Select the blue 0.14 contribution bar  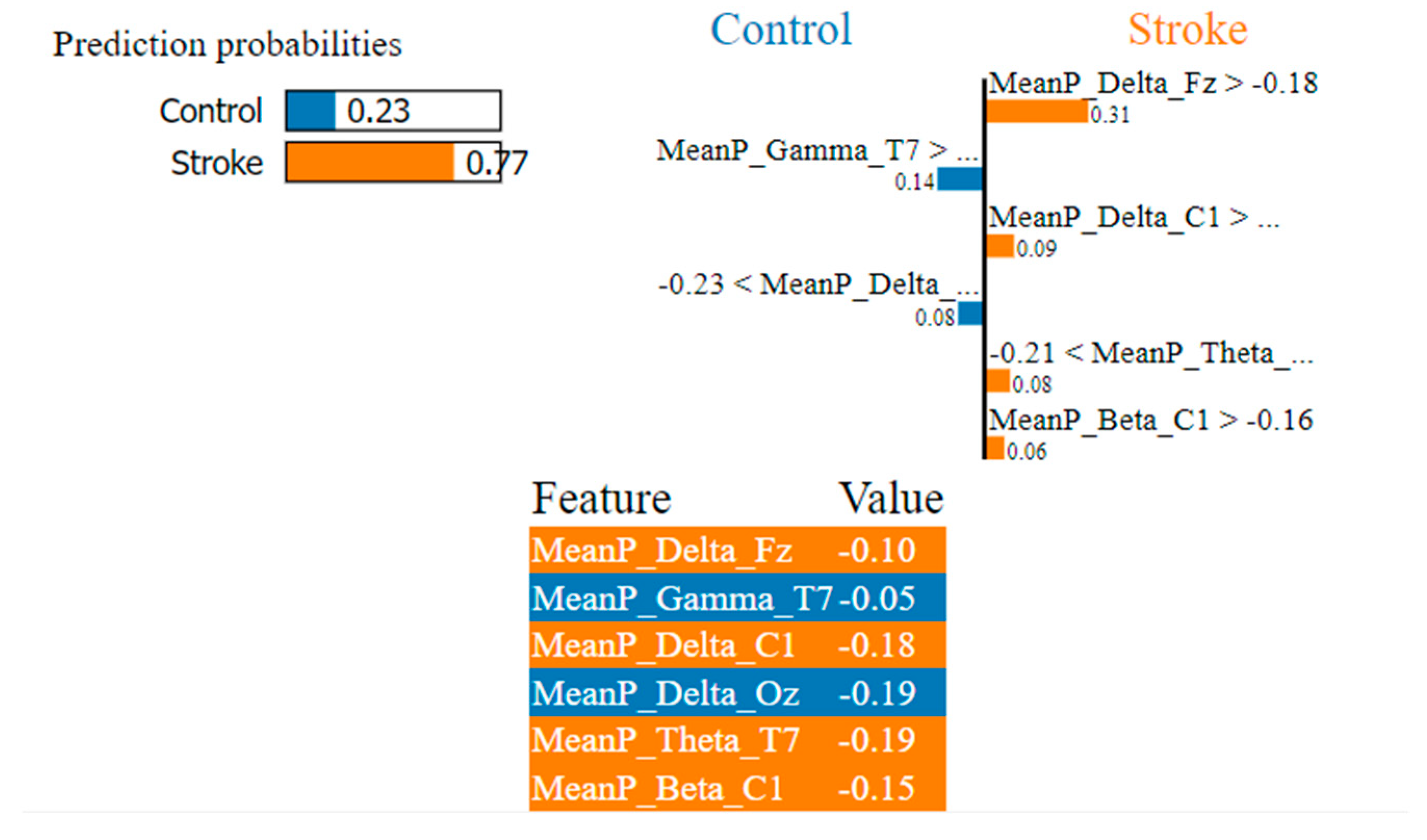[x=959, y=179]
